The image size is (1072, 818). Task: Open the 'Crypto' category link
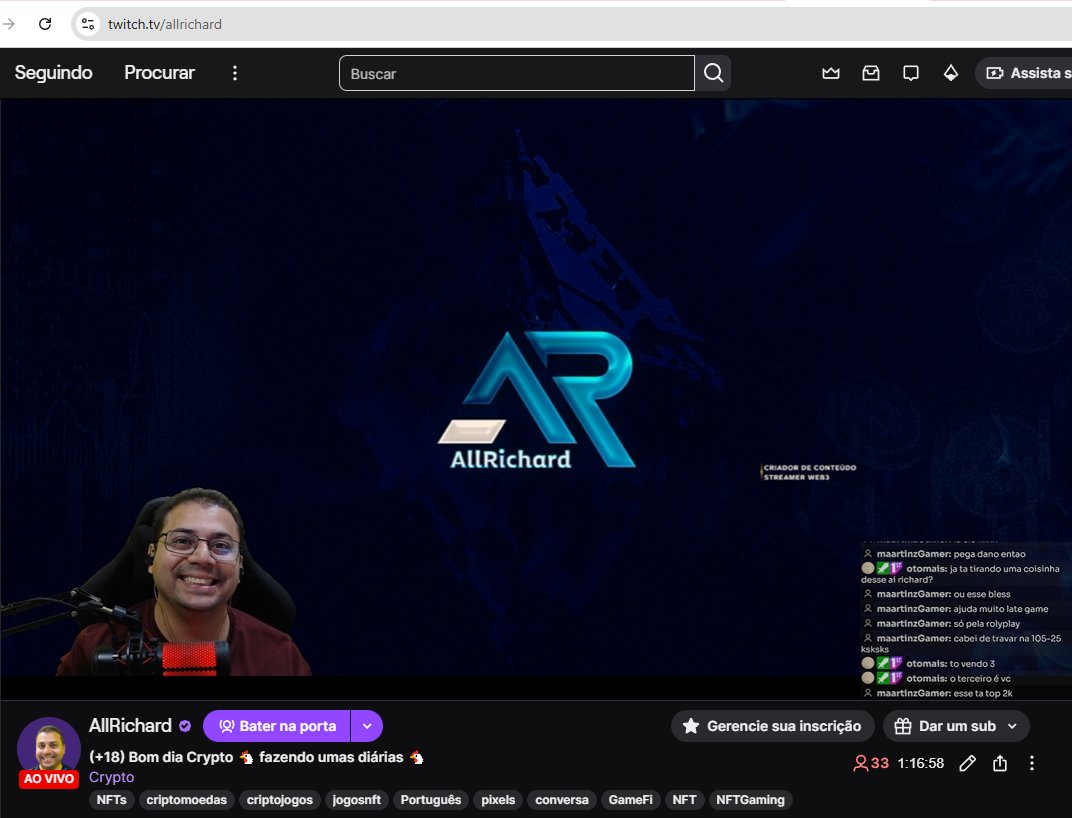tap(111, 777)
